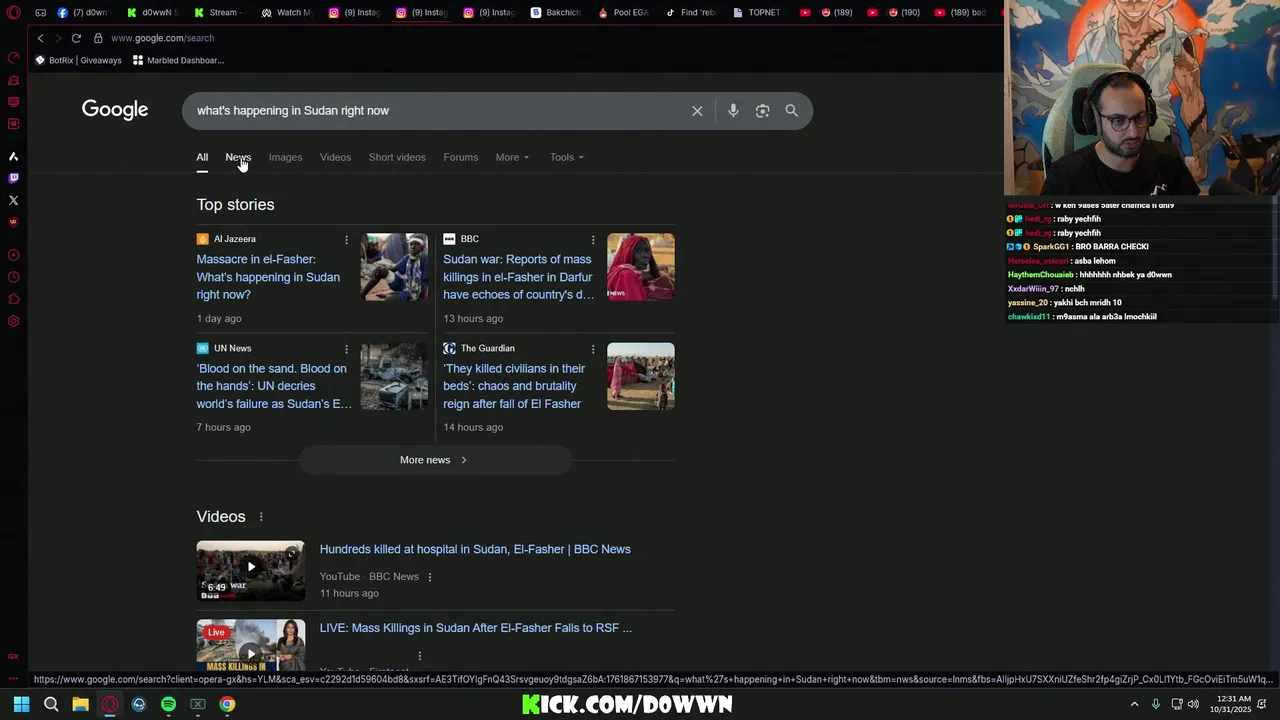Viewport: 1280px width, 720px height.
Task: Open the Marbled Dashboard bookmark
Action: point(178,60)
